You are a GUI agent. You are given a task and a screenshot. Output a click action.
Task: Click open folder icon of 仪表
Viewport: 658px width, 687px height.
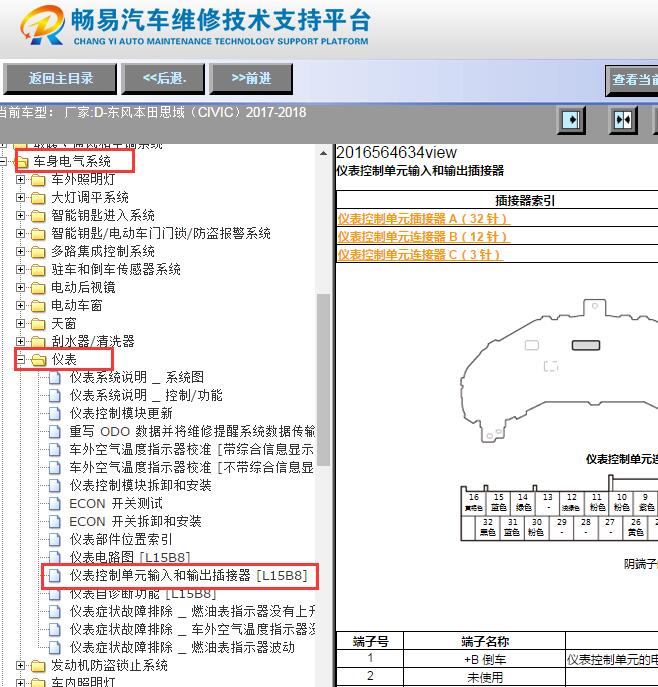(39, 360)
